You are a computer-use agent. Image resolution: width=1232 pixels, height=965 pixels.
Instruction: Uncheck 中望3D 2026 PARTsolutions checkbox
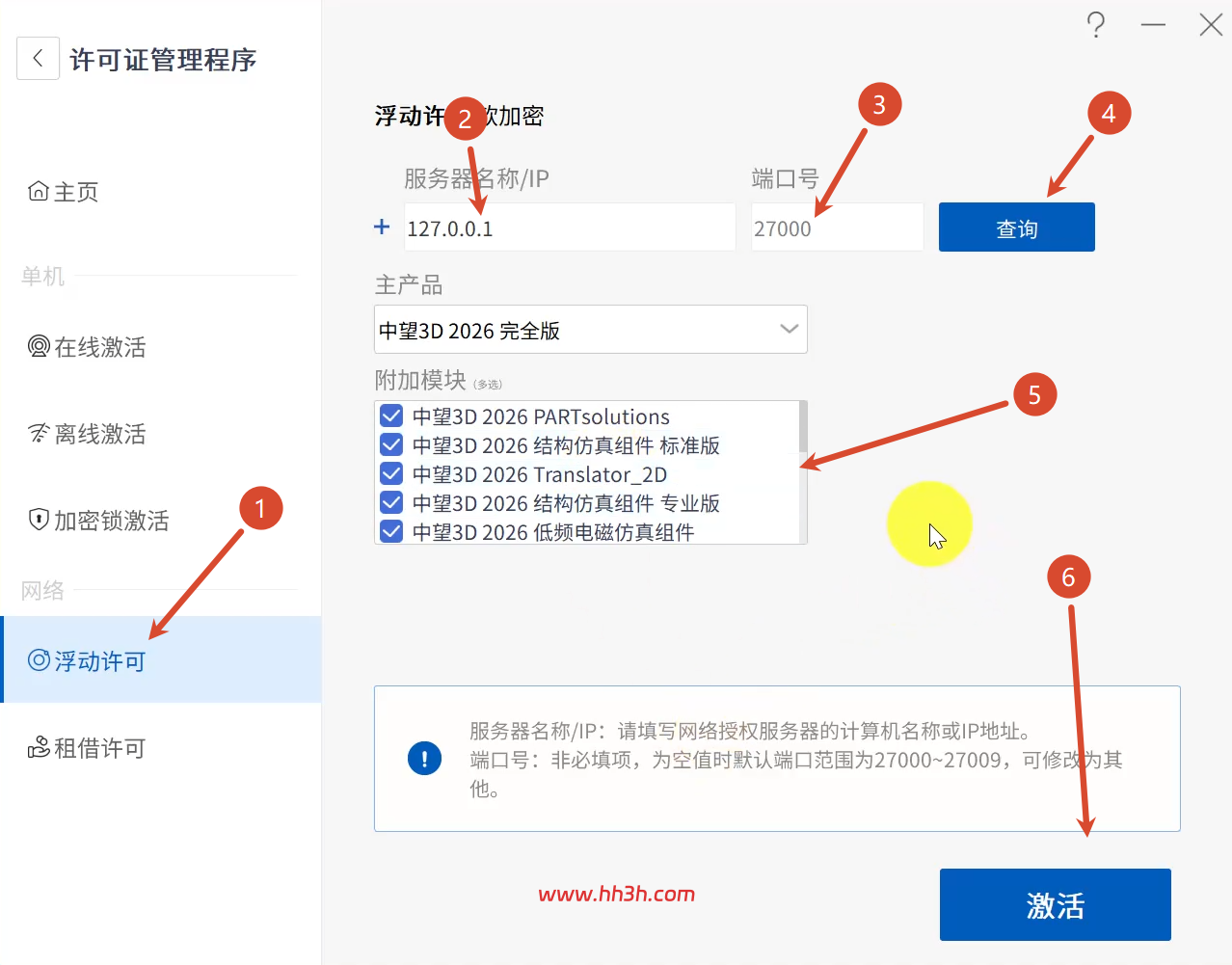click(391, 416)
